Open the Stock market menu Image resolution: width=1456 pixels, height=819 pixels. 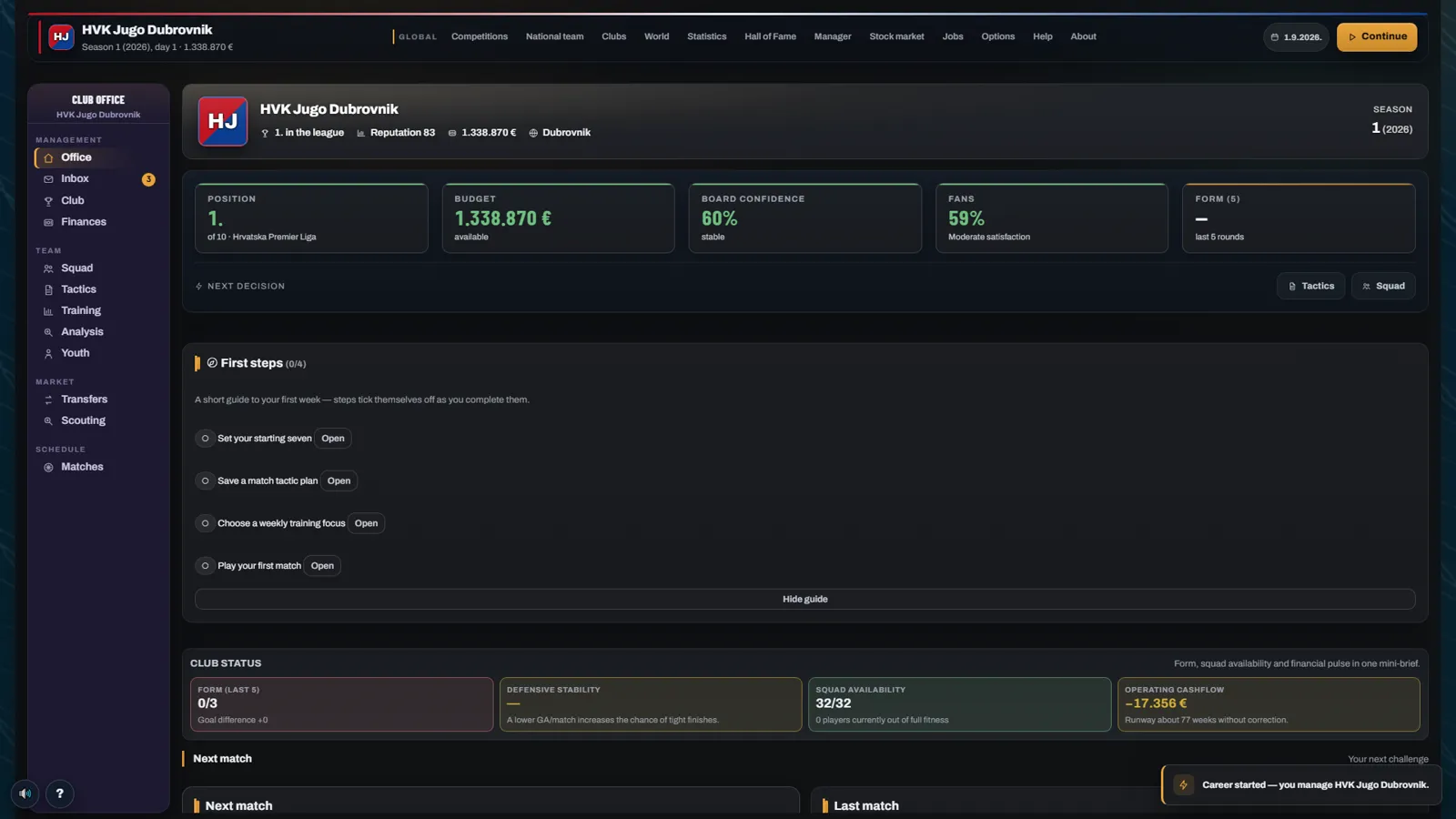pos(896,37)
